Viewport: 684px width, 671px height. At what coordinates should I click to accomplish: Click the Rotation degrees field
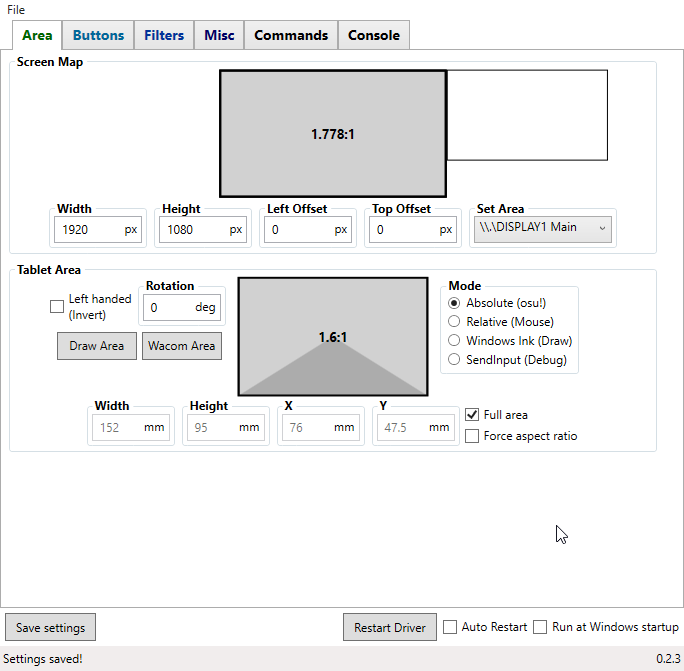click(x=182, y=308)
